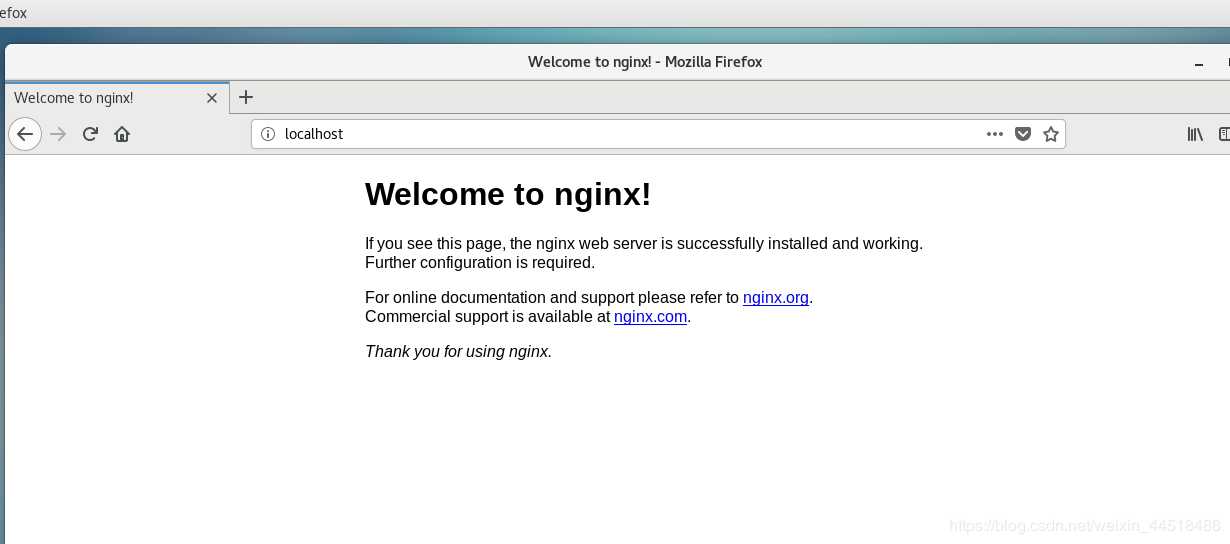This screenshot has width=1230, height=544.
Task: Show site information for localhost
Action: [x=267, y=134]
